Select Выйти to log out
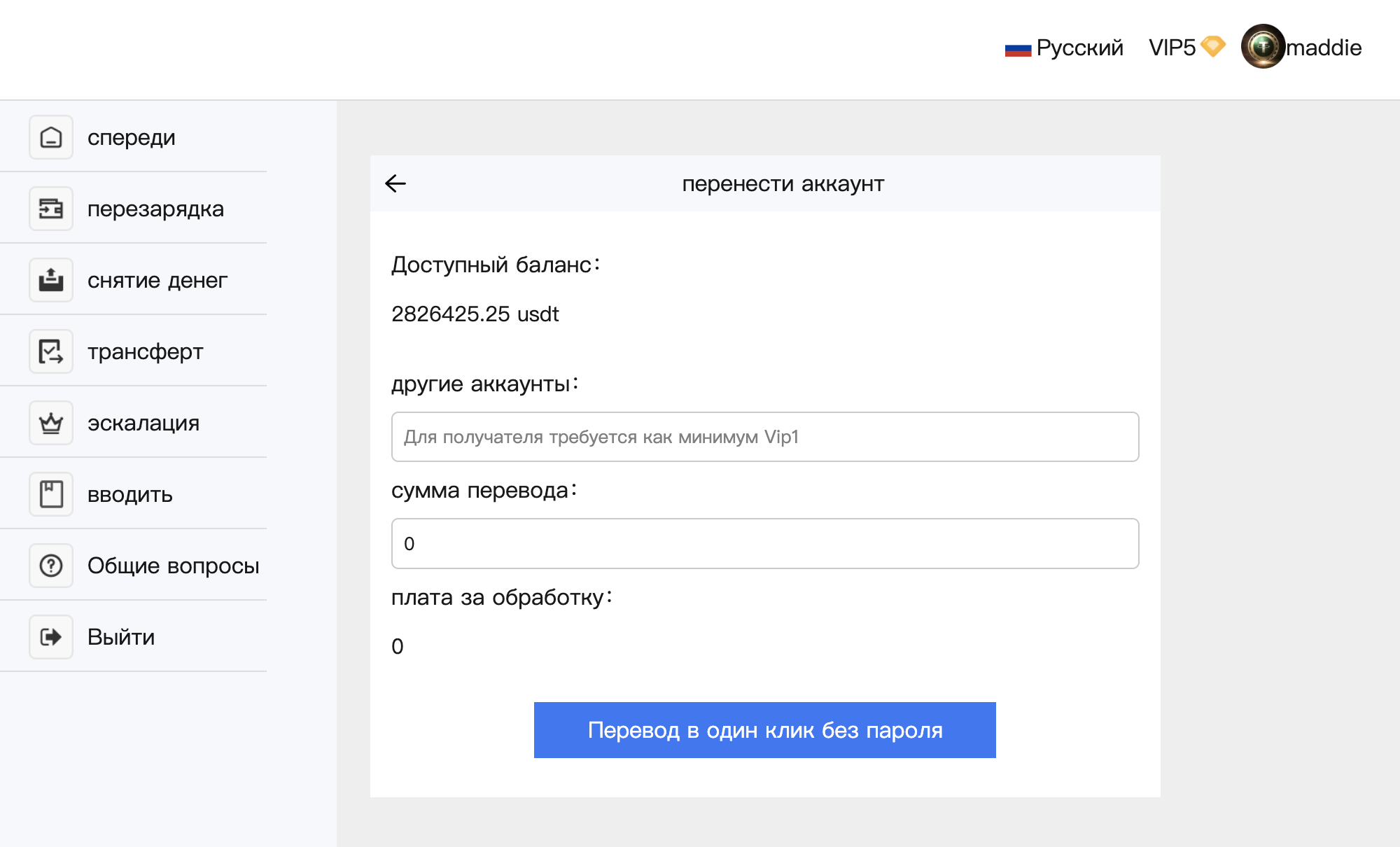Image resolution: width=1400 pixels, height=847 pixels. click(134, 637)
